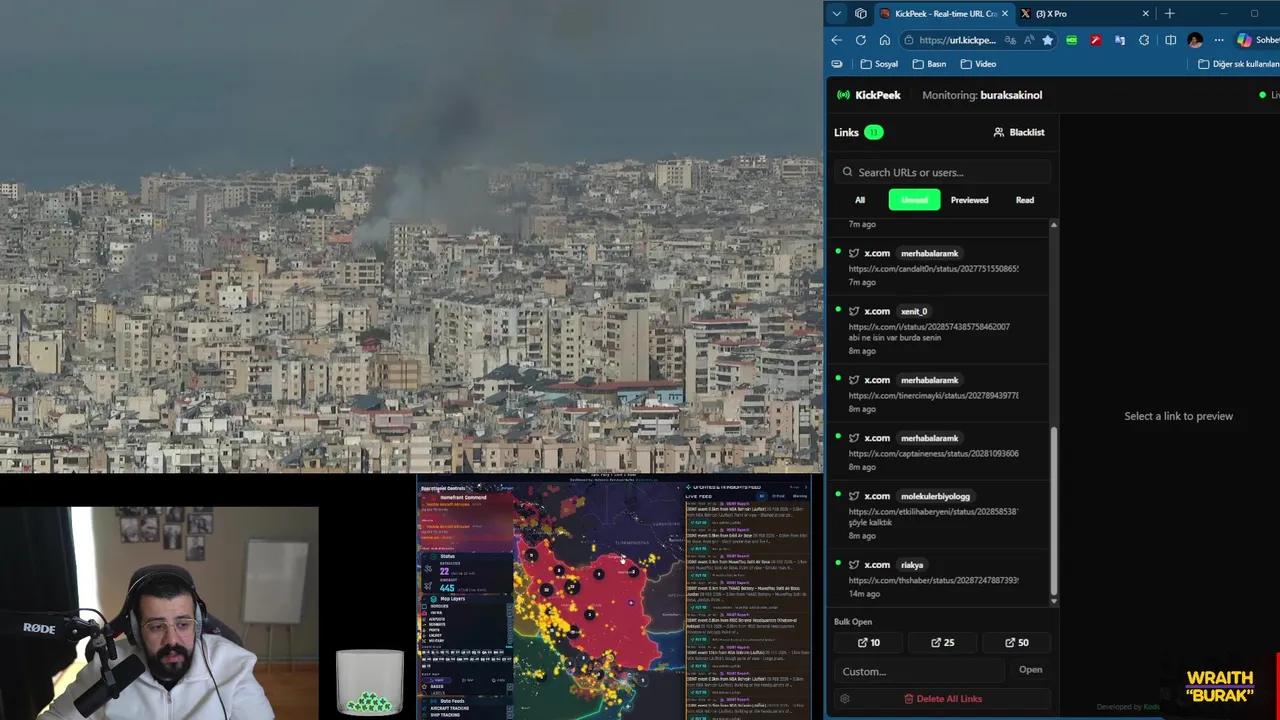Screen dimensions: 1280x720
Task: Open the candalt0n status link
Action: point(934,268)
